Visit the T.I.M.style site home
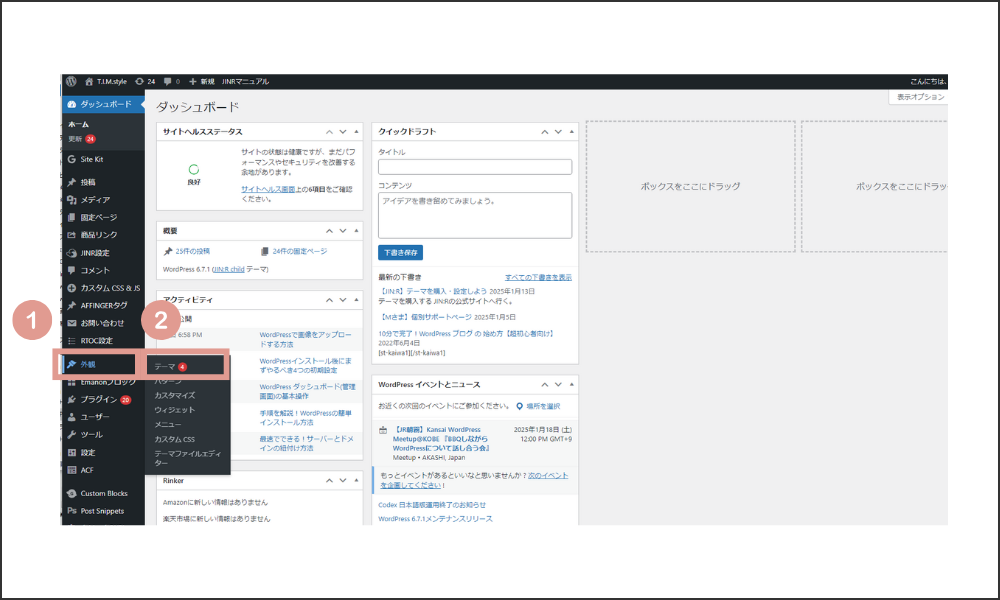This screenshot has width=1000, height=600. [106, 82]
